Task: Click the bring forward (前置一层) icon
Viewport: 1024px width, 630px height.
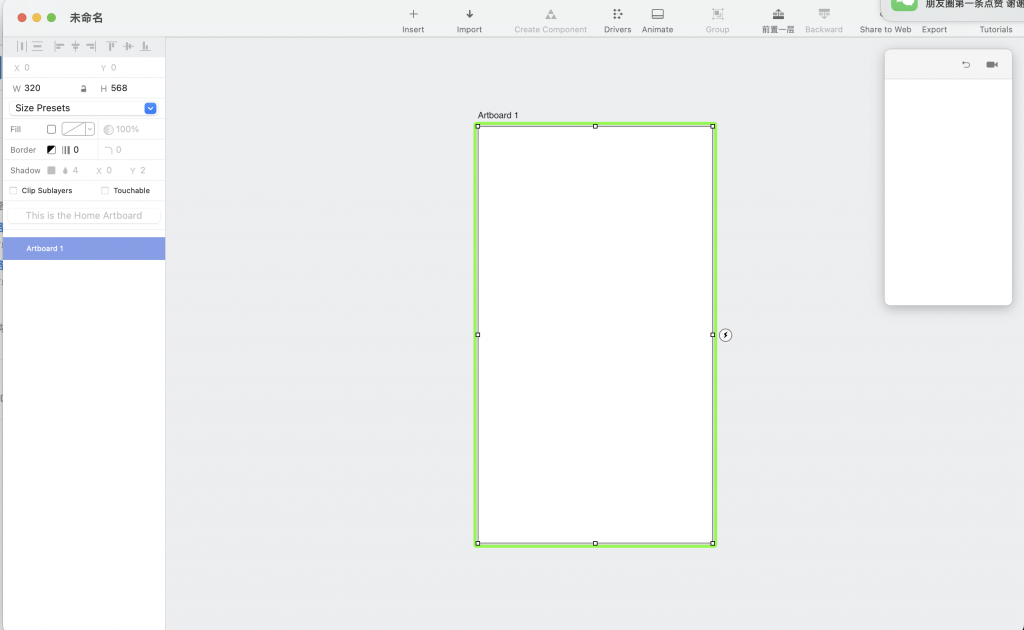Action: [778, 14]
